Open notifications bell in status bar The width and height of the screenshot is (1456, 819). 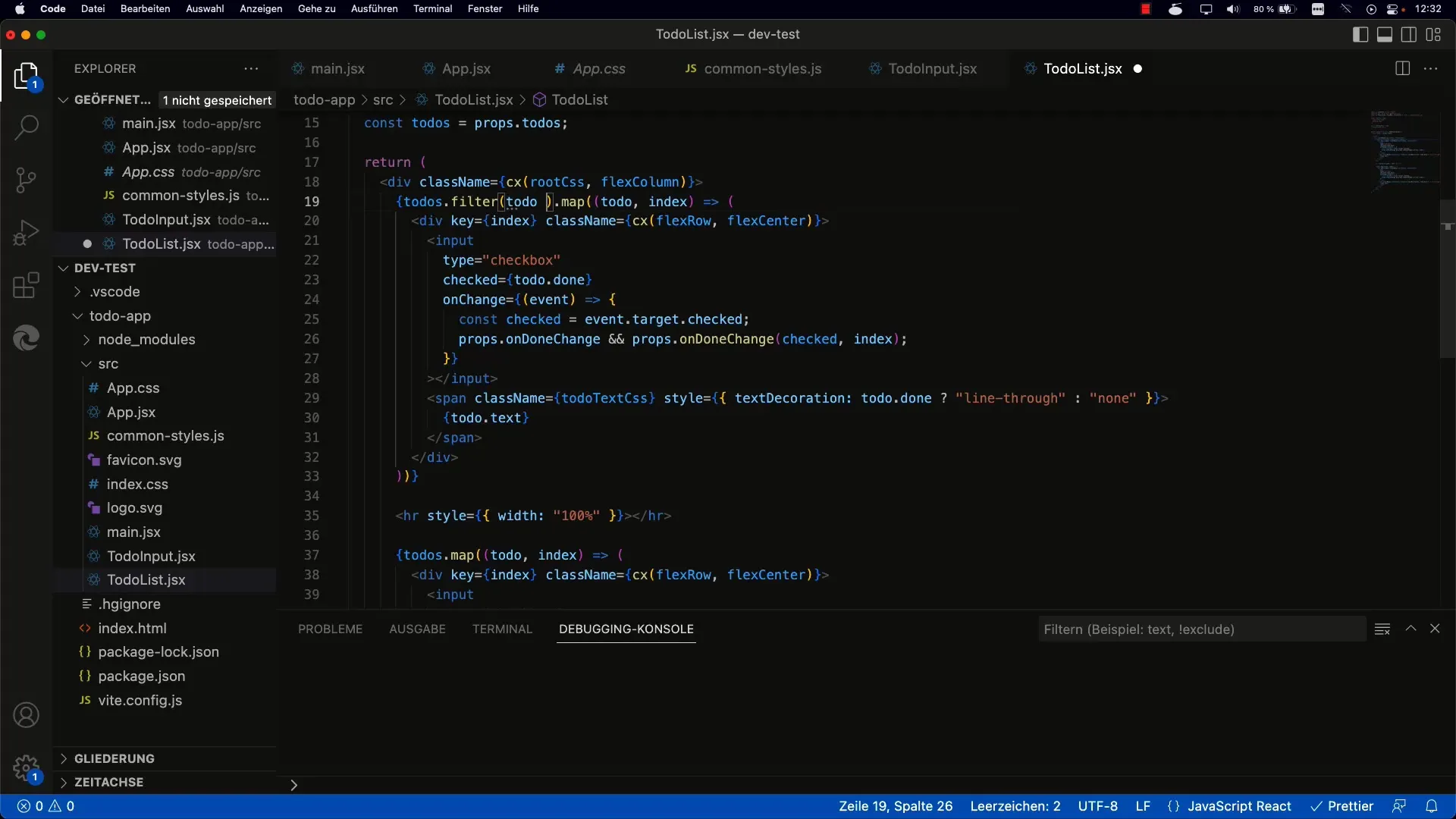(1432, 806)
